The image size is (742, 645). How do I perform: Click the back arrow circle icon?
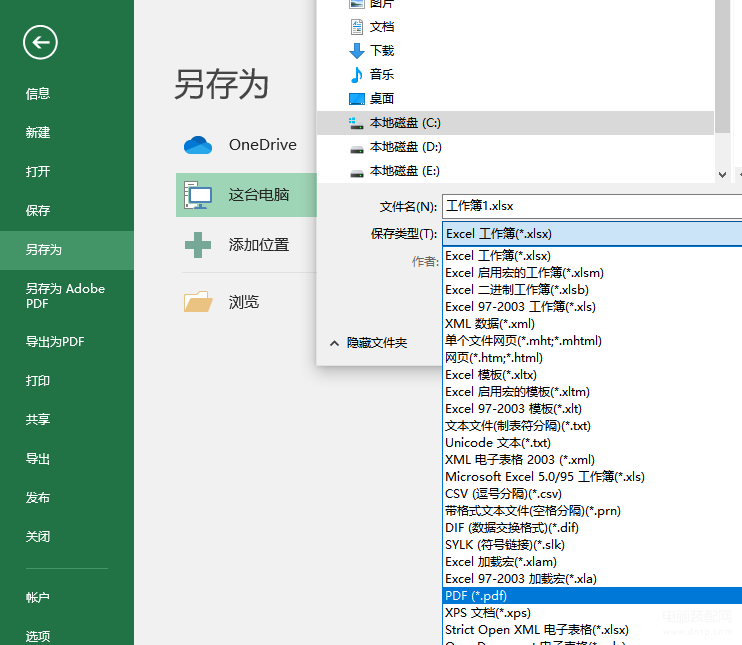[40, 42]
